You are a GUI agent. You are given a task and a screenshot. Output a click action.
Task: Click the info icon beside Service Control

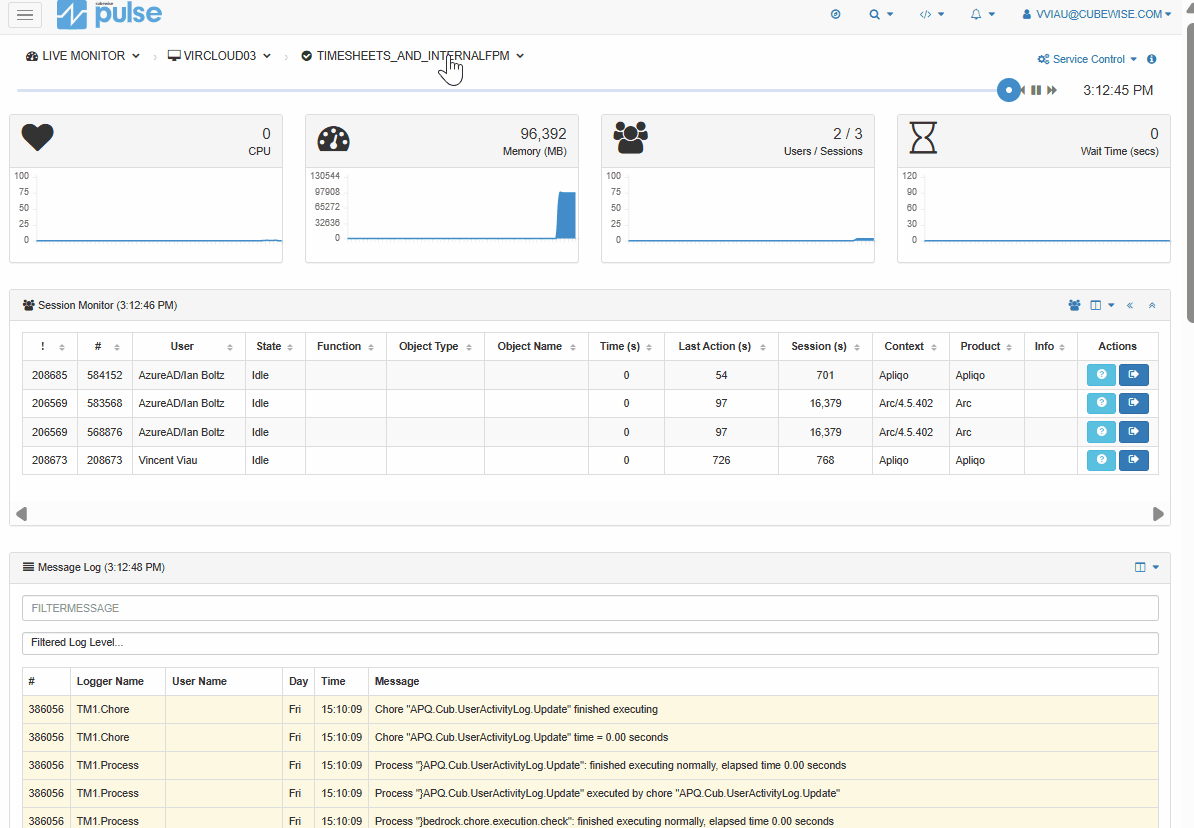(x=1152, y=59)
